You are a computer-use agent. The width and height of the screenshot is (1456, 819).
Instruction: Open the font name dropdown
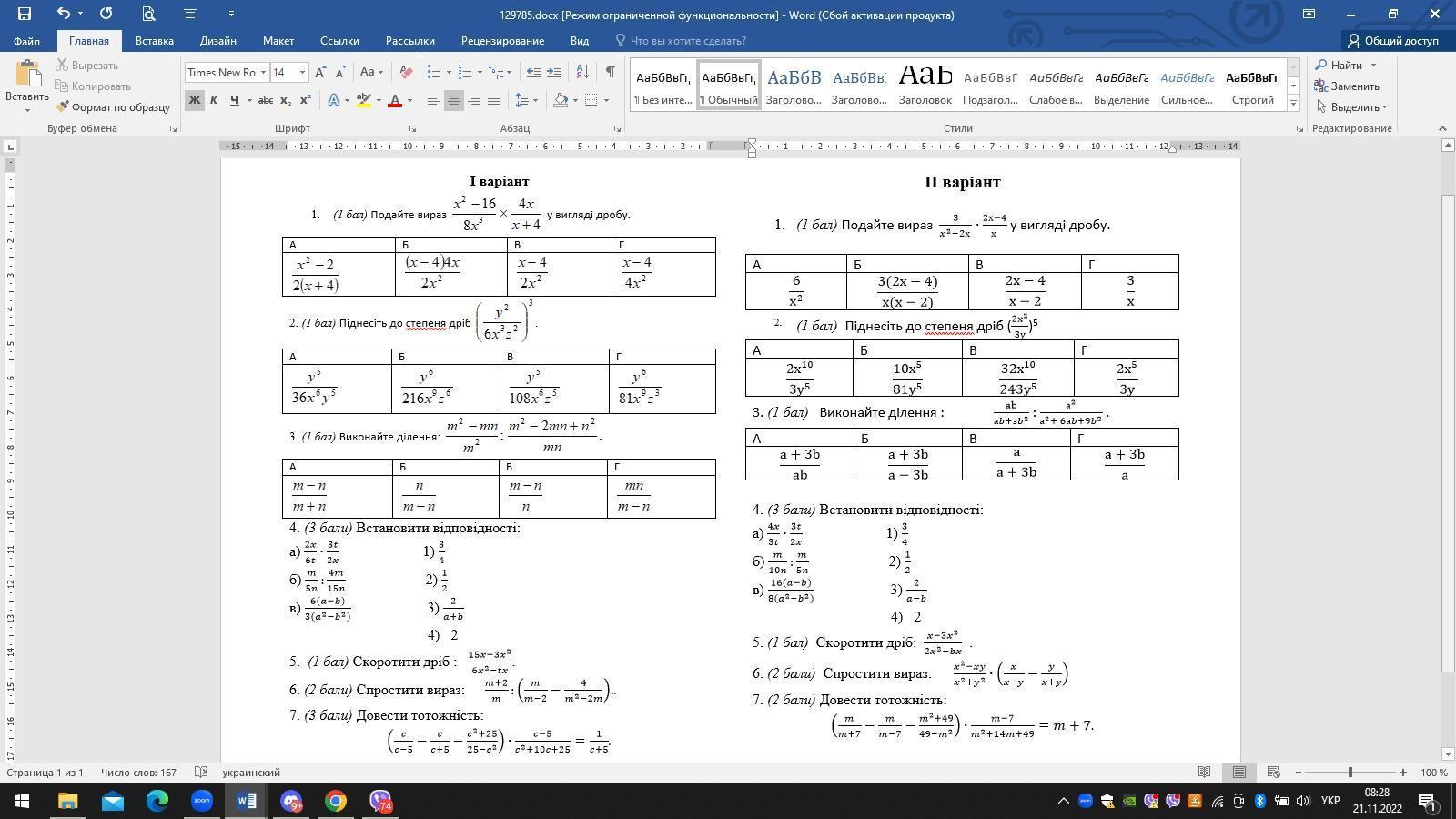[263, 73]
